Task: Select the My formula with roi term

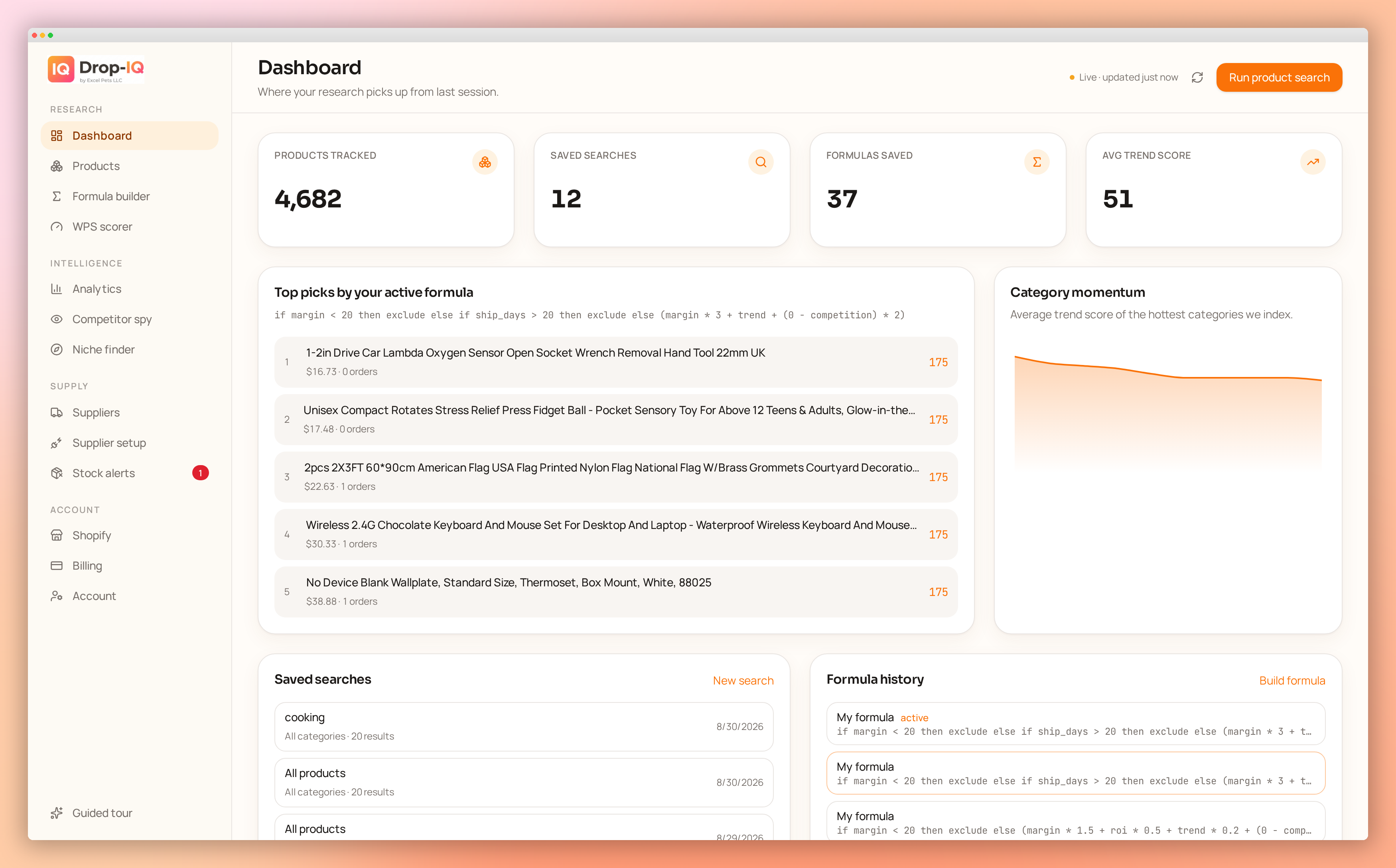Action: [x=1076, y=821]
